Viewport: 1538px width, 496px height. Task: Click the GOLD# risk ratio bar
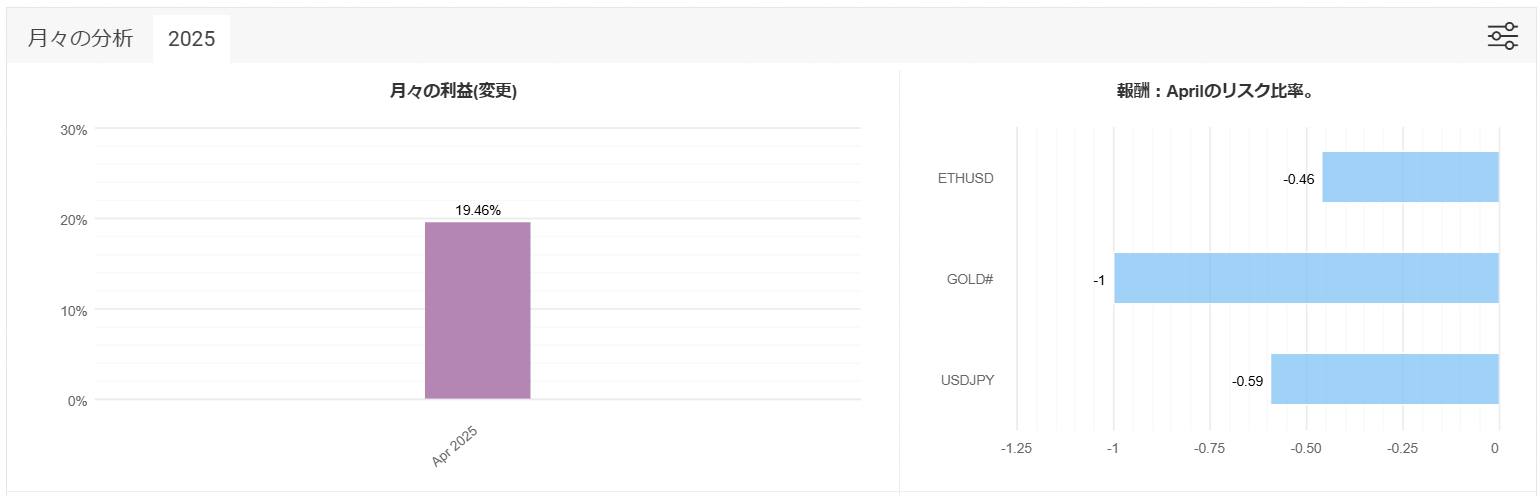pos(1306,278)
